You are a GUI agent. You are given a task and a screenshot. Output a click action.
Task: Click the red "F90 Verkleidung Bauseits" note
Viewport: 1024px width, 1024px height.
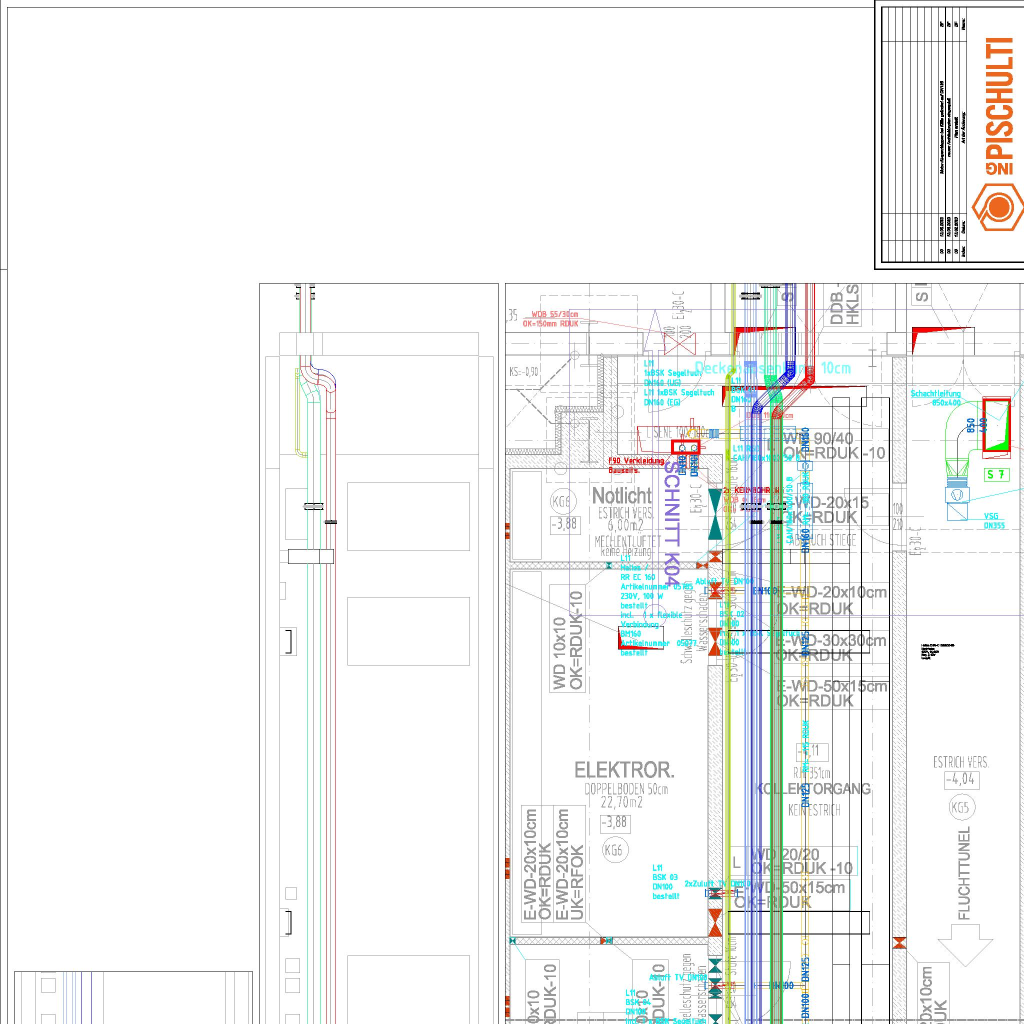[635, 465]
